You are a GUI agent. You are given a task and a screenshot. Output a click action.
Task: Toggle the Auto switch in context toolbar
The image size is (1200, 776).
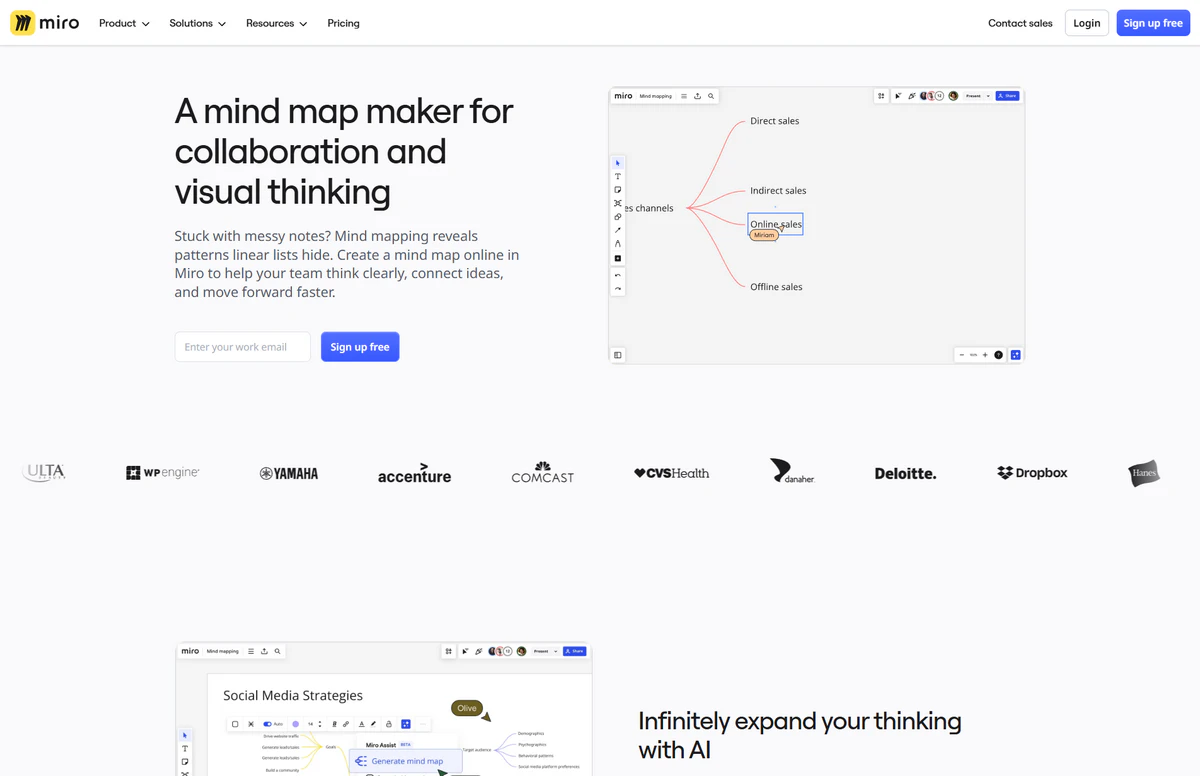point(268,724)
